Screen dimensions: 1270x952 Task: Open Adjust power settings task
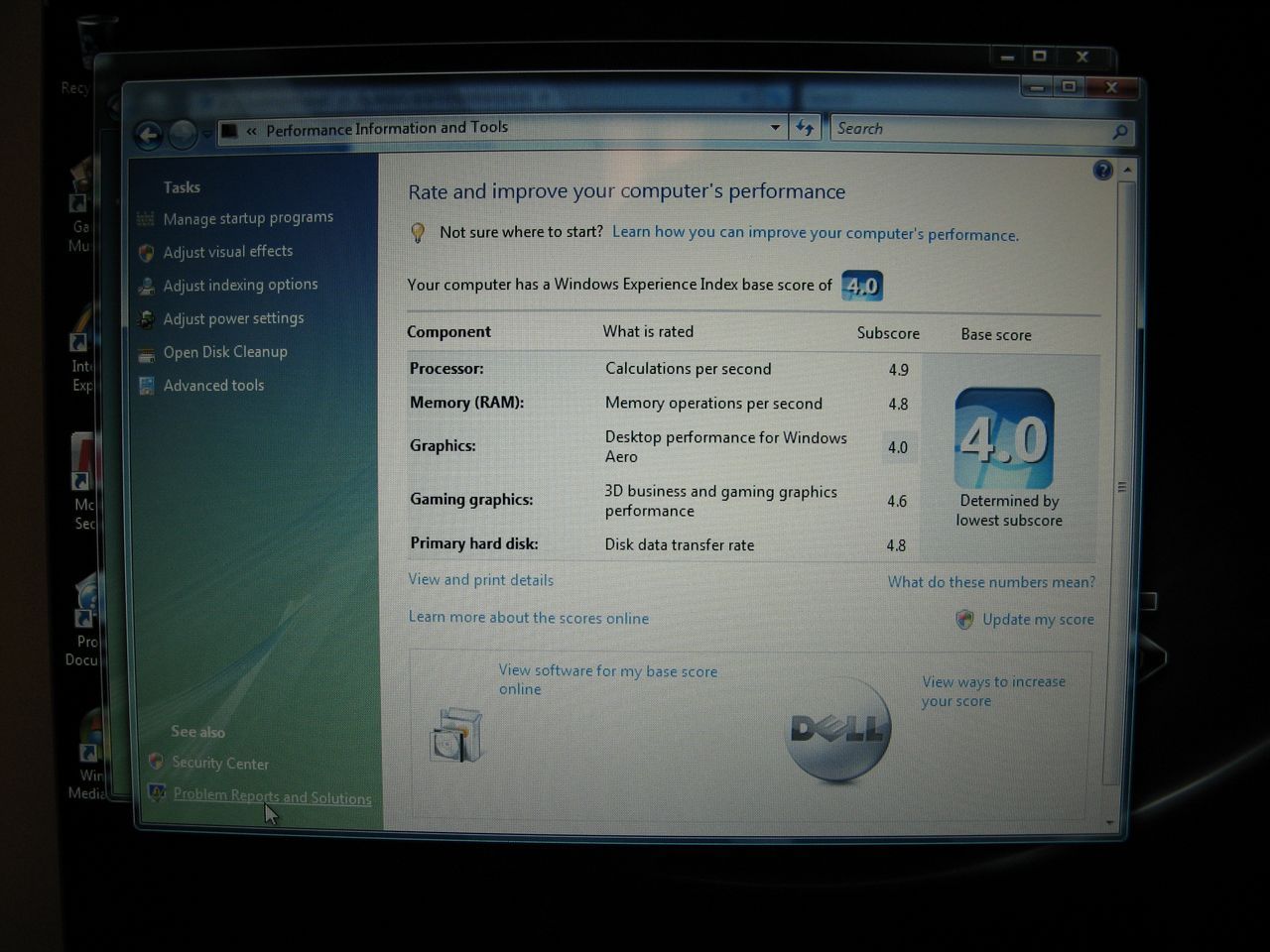[233, 319]
